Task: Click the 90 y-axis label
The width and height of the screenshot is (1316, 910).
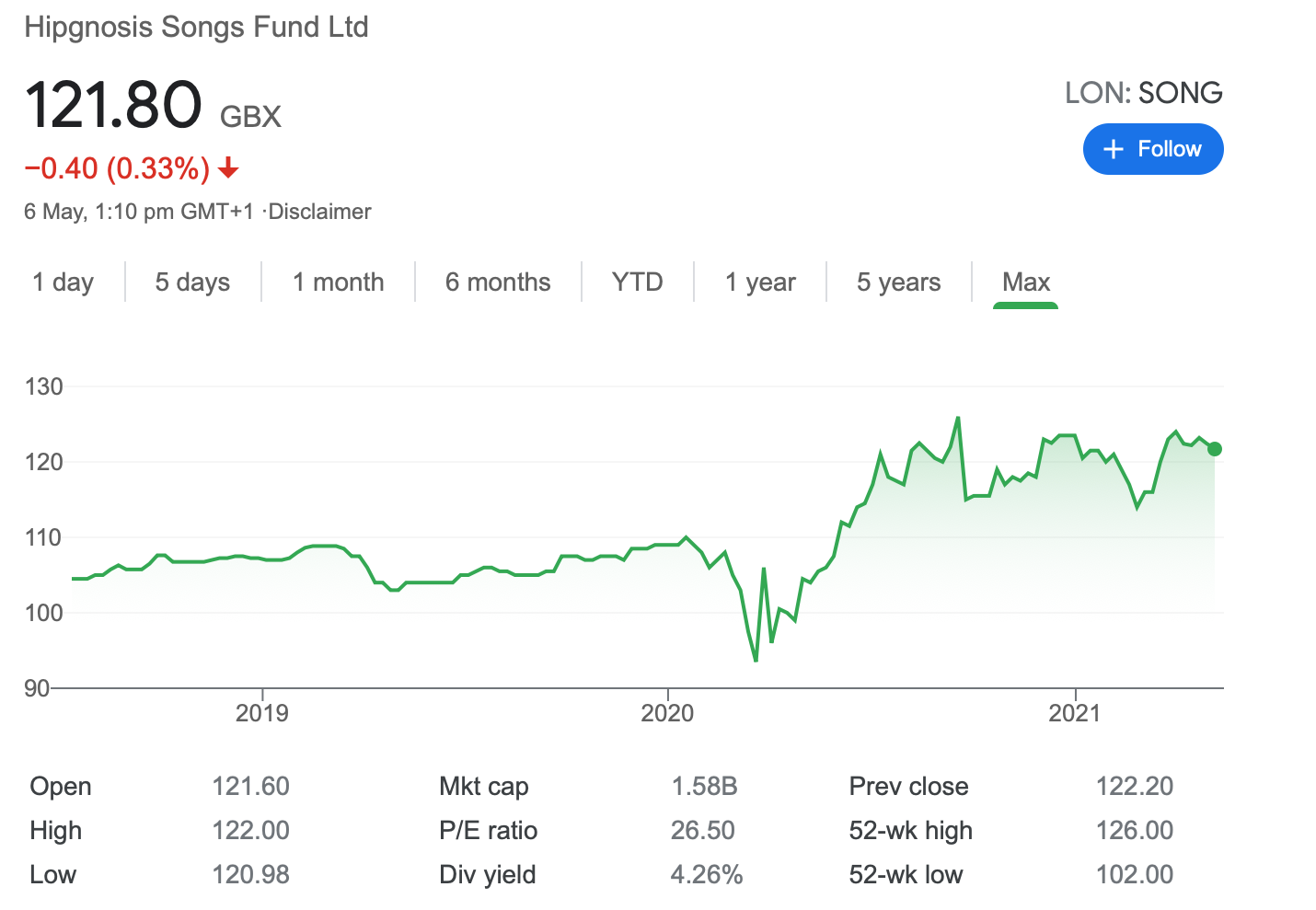Action: pyautogui.click(x=37, y=688)
